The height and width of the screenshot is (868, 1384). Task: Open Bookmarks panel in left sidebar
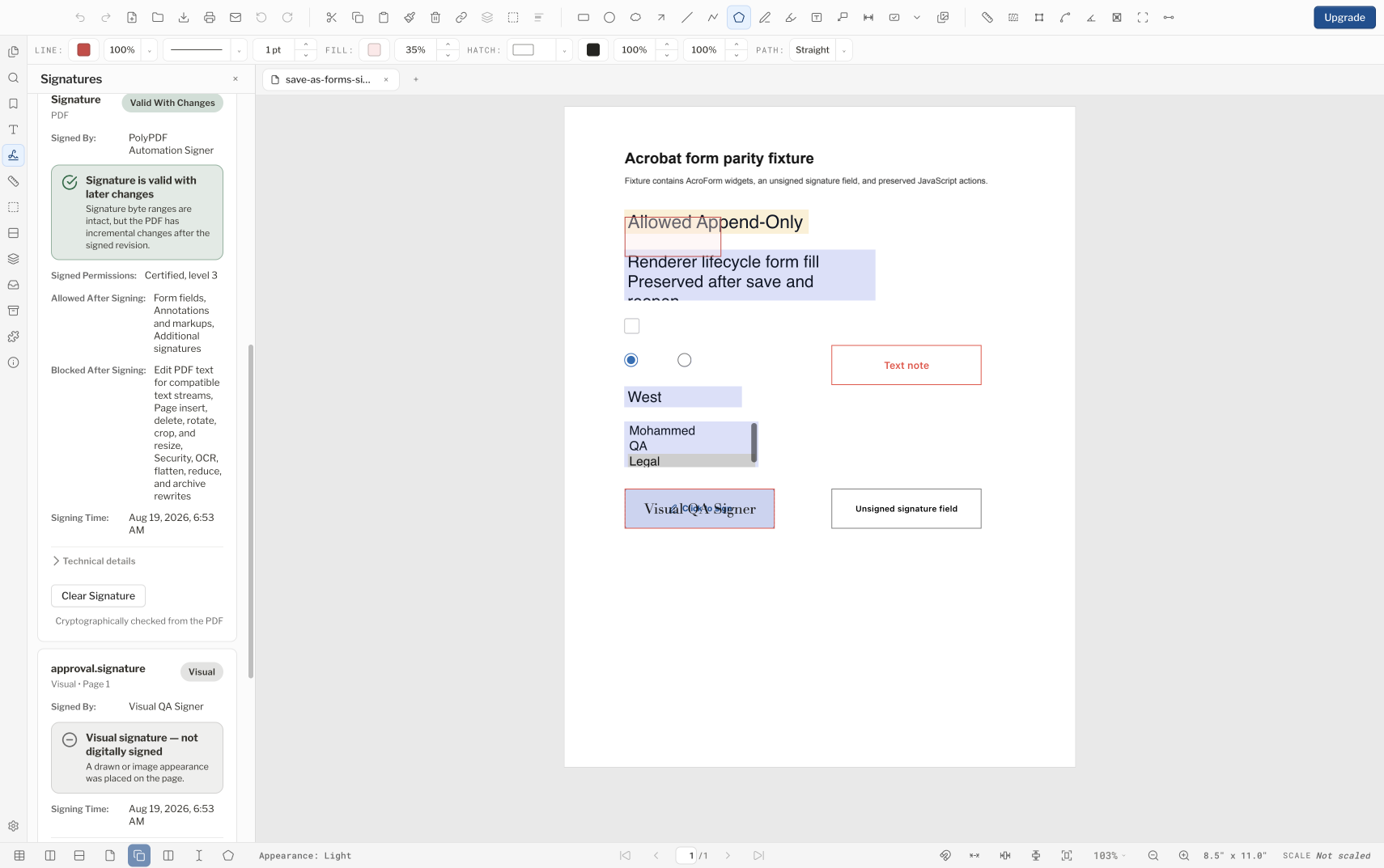pos(13,104)
